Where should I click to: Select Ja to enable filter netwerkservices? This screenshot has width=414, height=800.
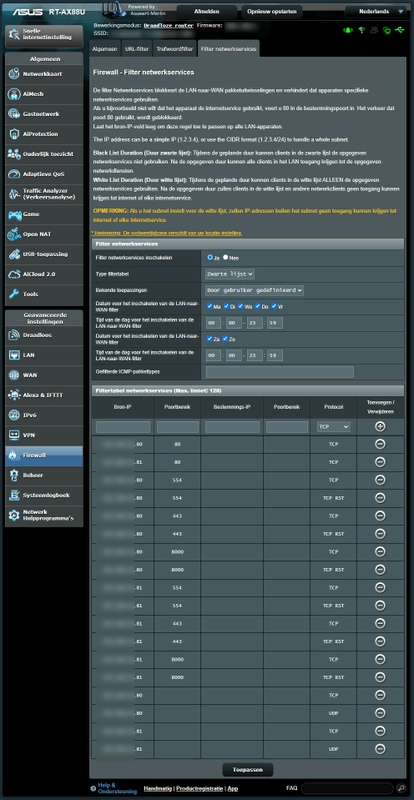[210, 258]
